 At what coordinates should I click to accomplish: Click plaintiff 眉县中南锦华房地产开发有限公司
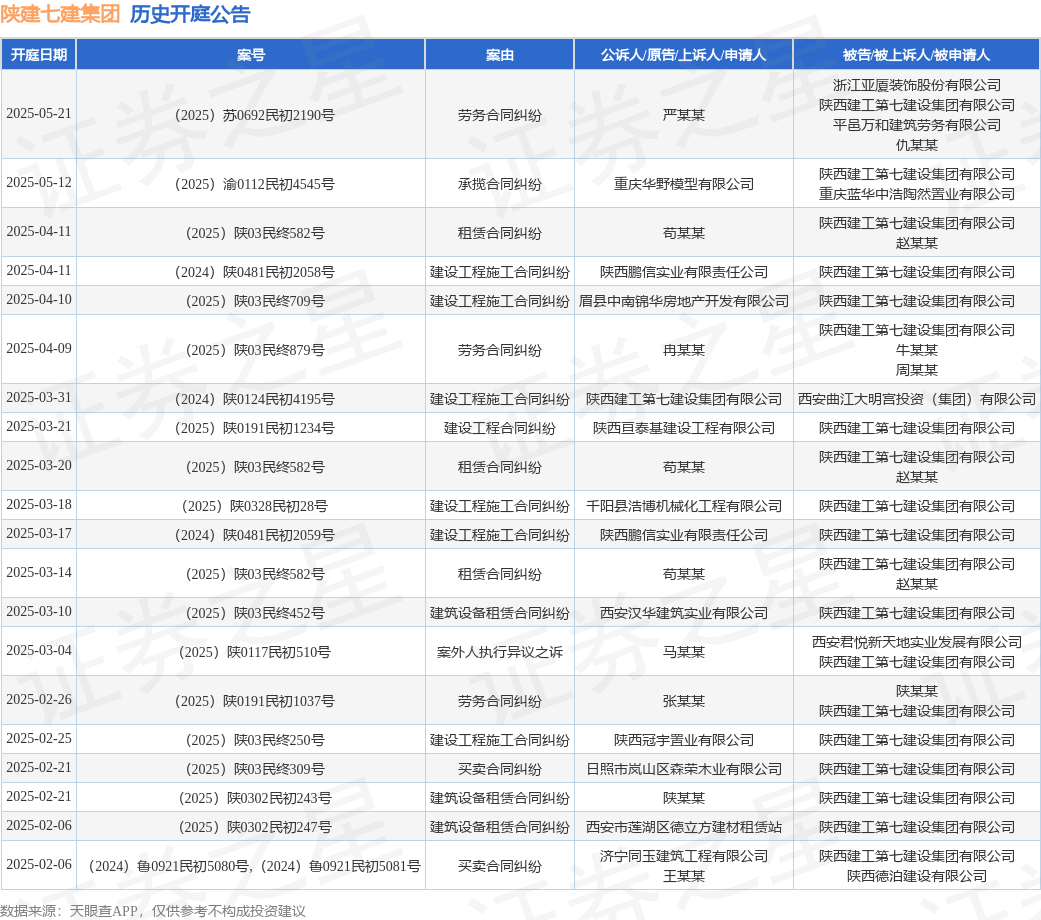(x=683, y=301)
